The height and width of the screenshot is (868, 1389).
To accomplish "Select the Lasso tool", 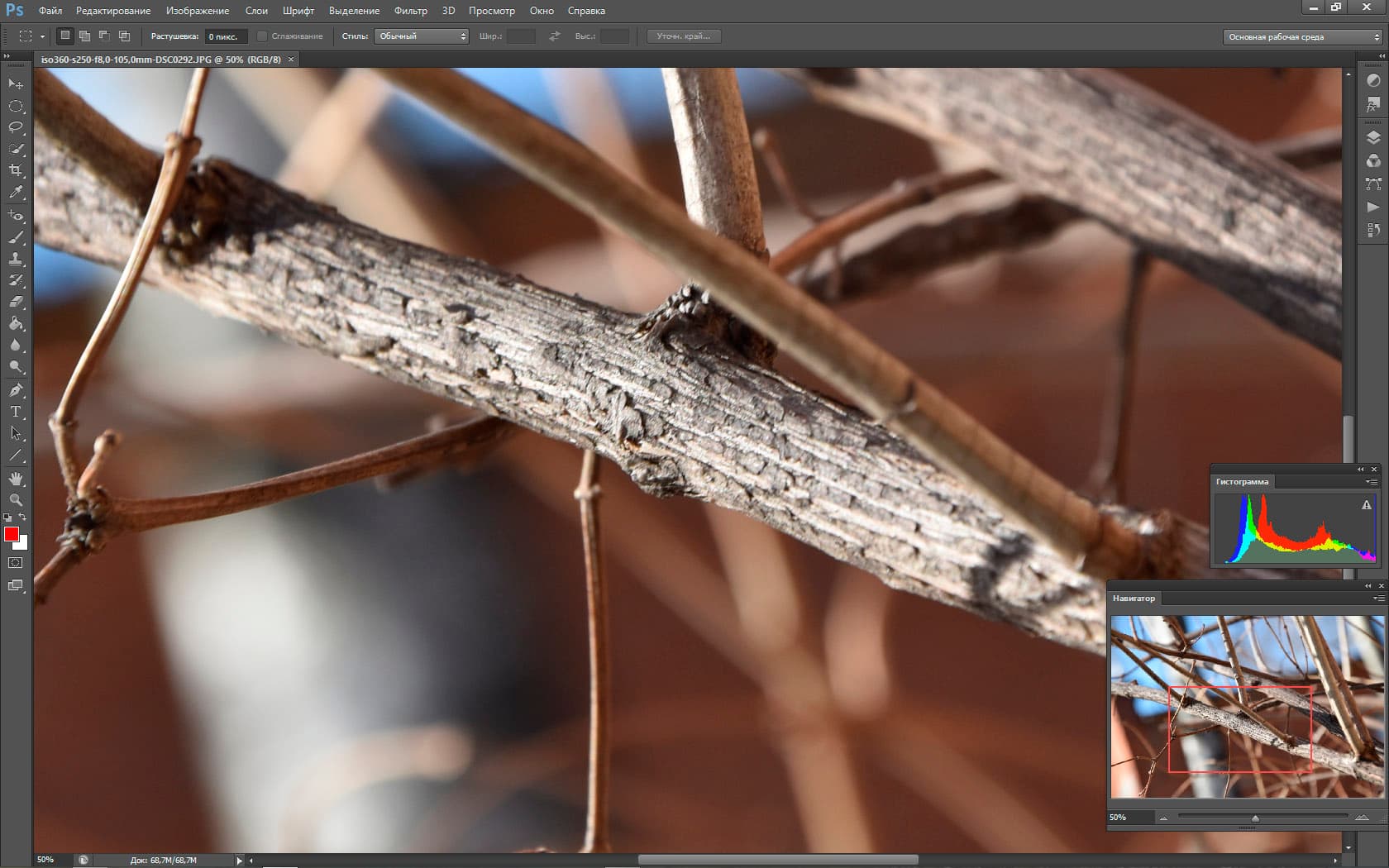I will pos(16,127).
